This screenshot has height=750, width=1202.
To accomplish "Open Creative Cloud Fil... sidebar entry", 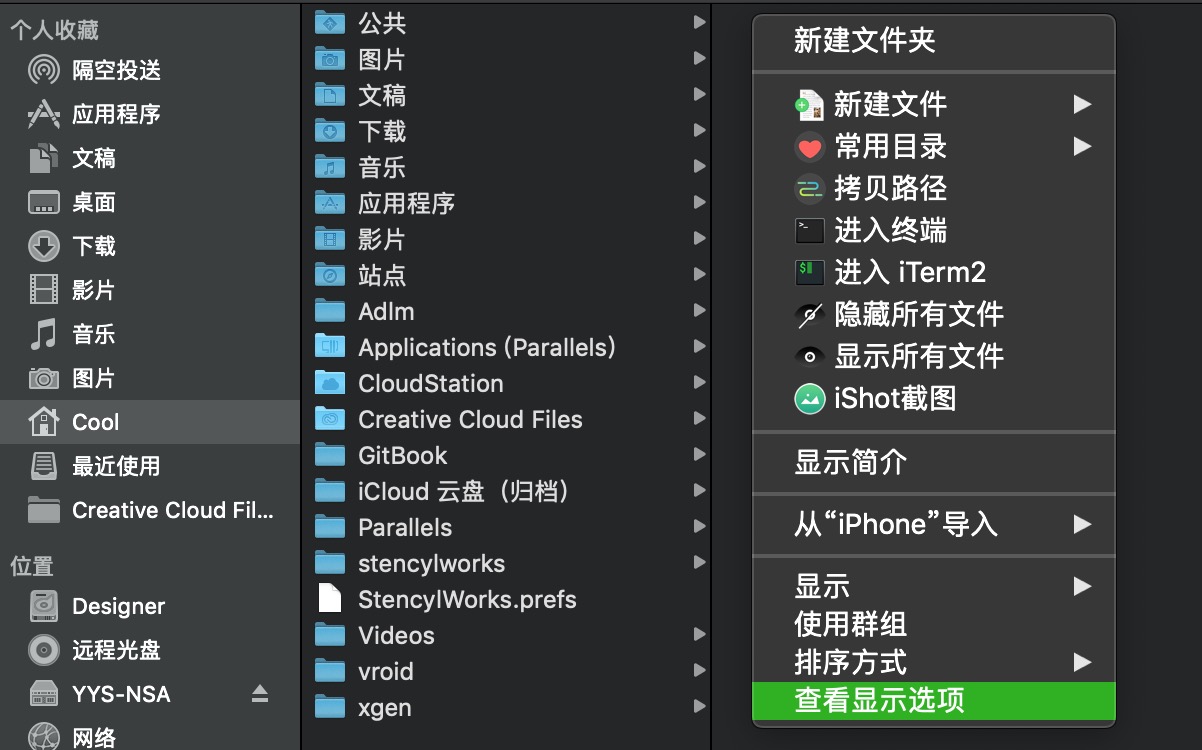I will 150,510.
